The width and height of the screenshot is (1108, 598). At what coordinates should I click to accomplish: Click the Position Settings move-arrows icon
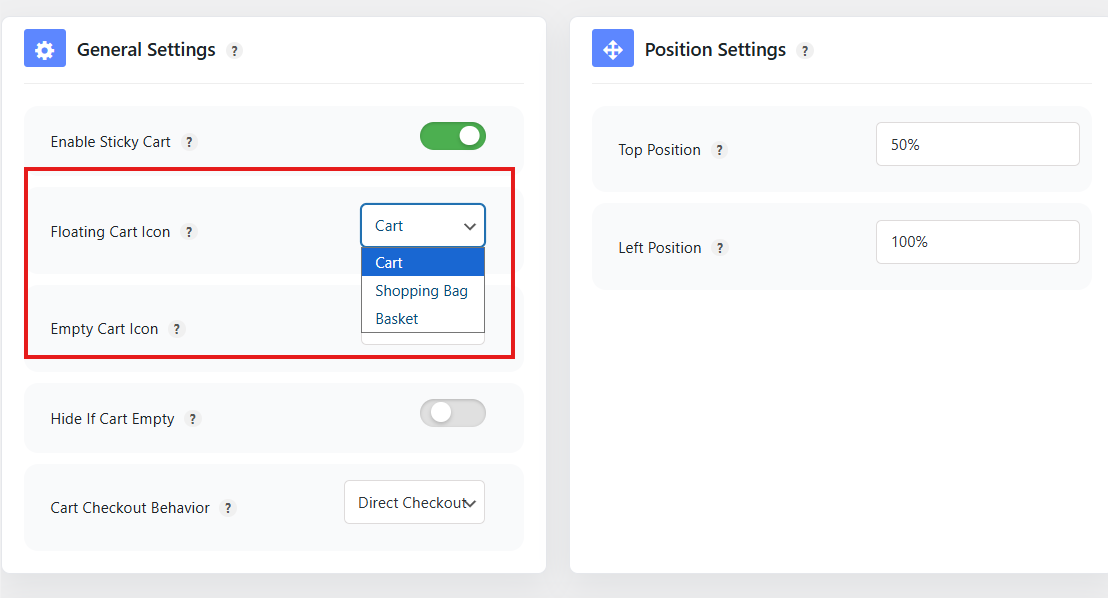click(x=613, y=48)
